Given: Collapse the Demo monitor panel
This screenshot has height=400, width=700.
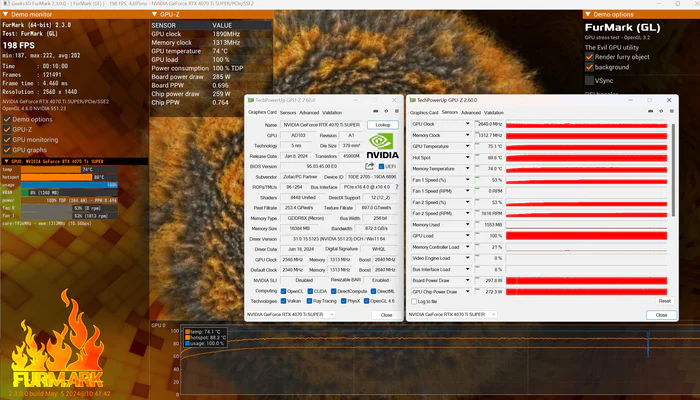Looking at the screenshot, I should [5, 14].
